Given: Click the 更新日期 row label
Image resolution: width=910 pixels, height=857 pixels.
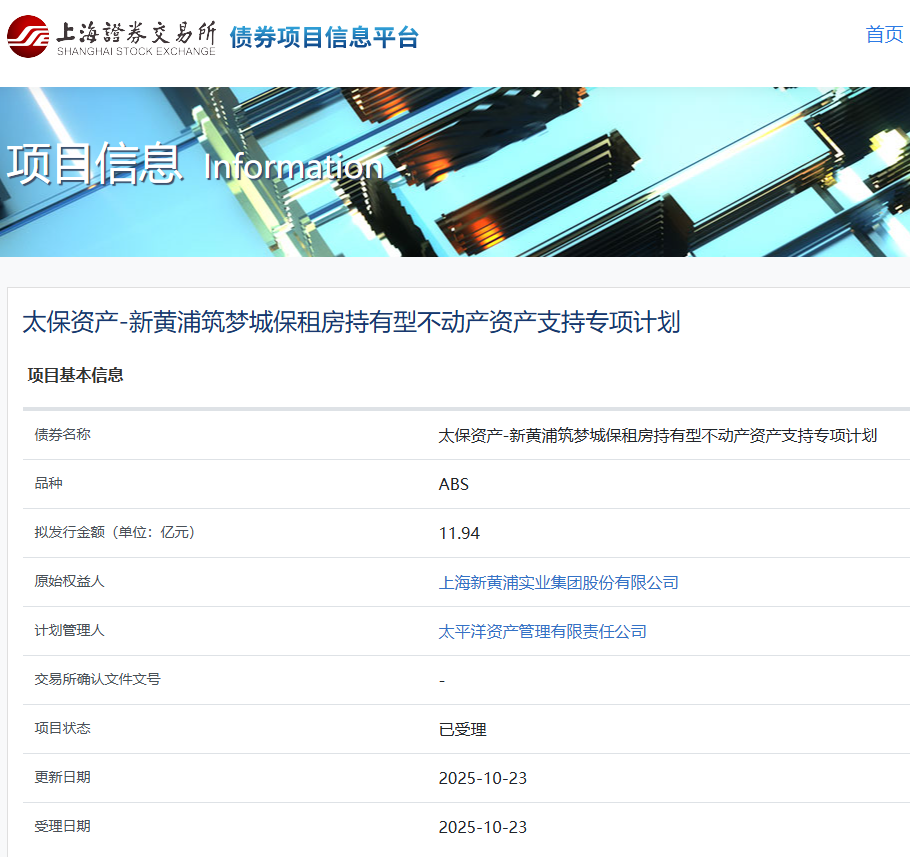Looking at the screenshot, I should 62,777.
